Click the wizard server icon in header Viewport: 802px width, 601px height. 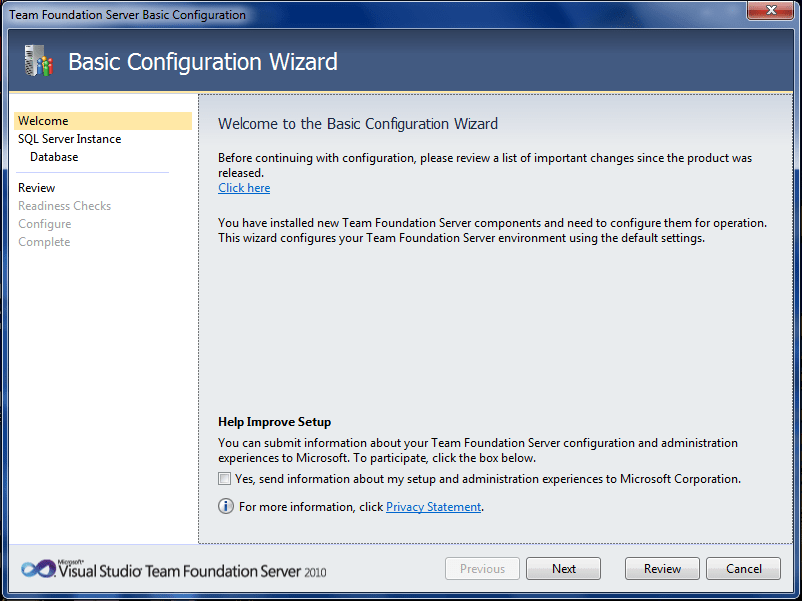(39, 61)
